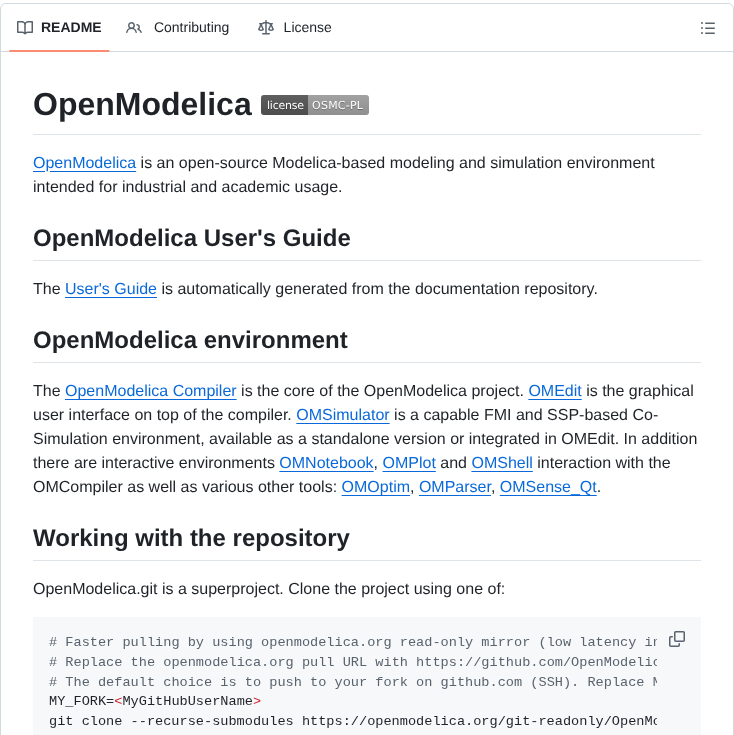This screenshot has height=735, width=734.
Task: Open the README tab
Action: pos(59,28)
